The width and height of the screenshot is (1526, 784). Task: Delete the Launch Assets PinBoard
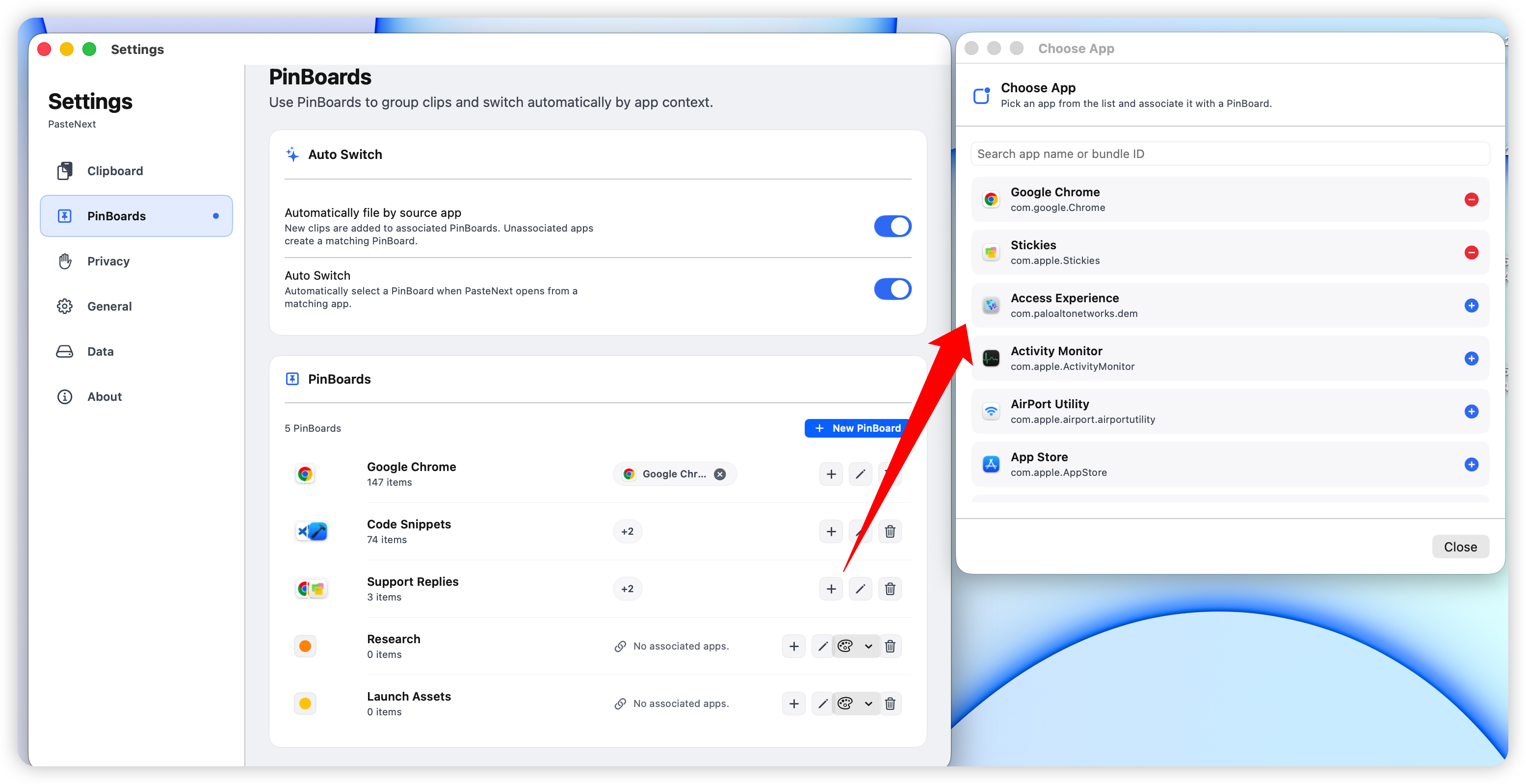click(x=890, y=704)
